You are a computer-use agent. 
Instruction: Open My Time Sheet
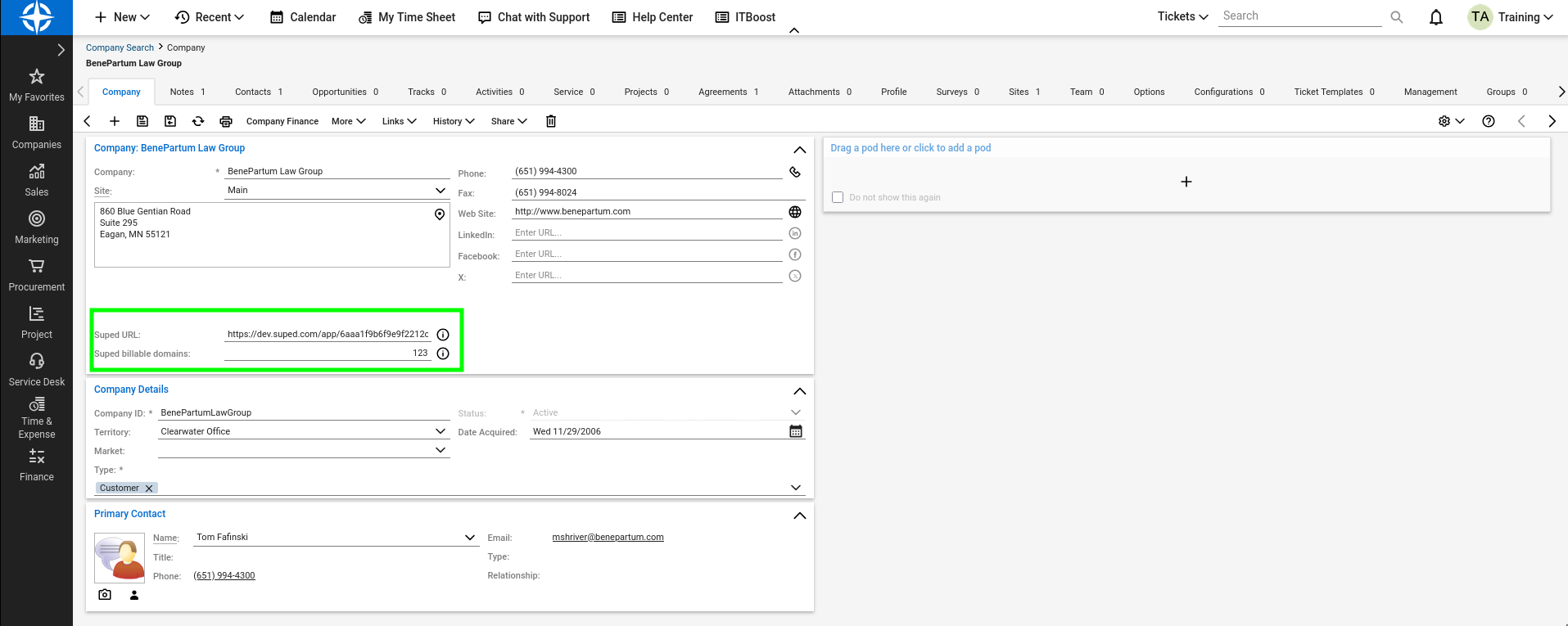tap(407, 17)
